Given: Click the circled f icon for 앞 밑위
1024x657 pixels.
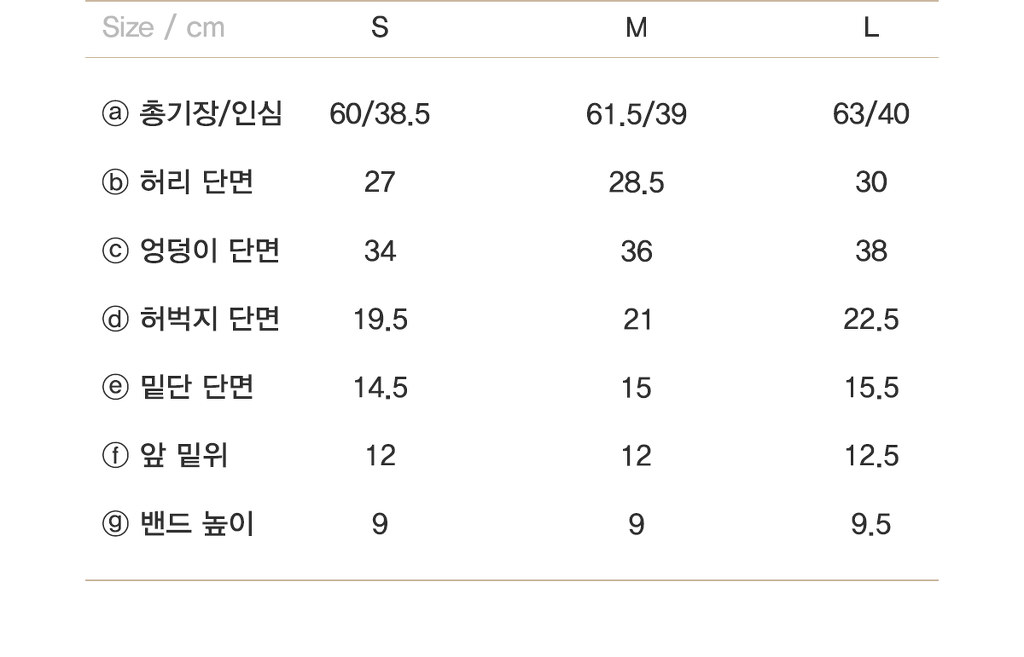Looking at the screenshot, I should point(115,455).
